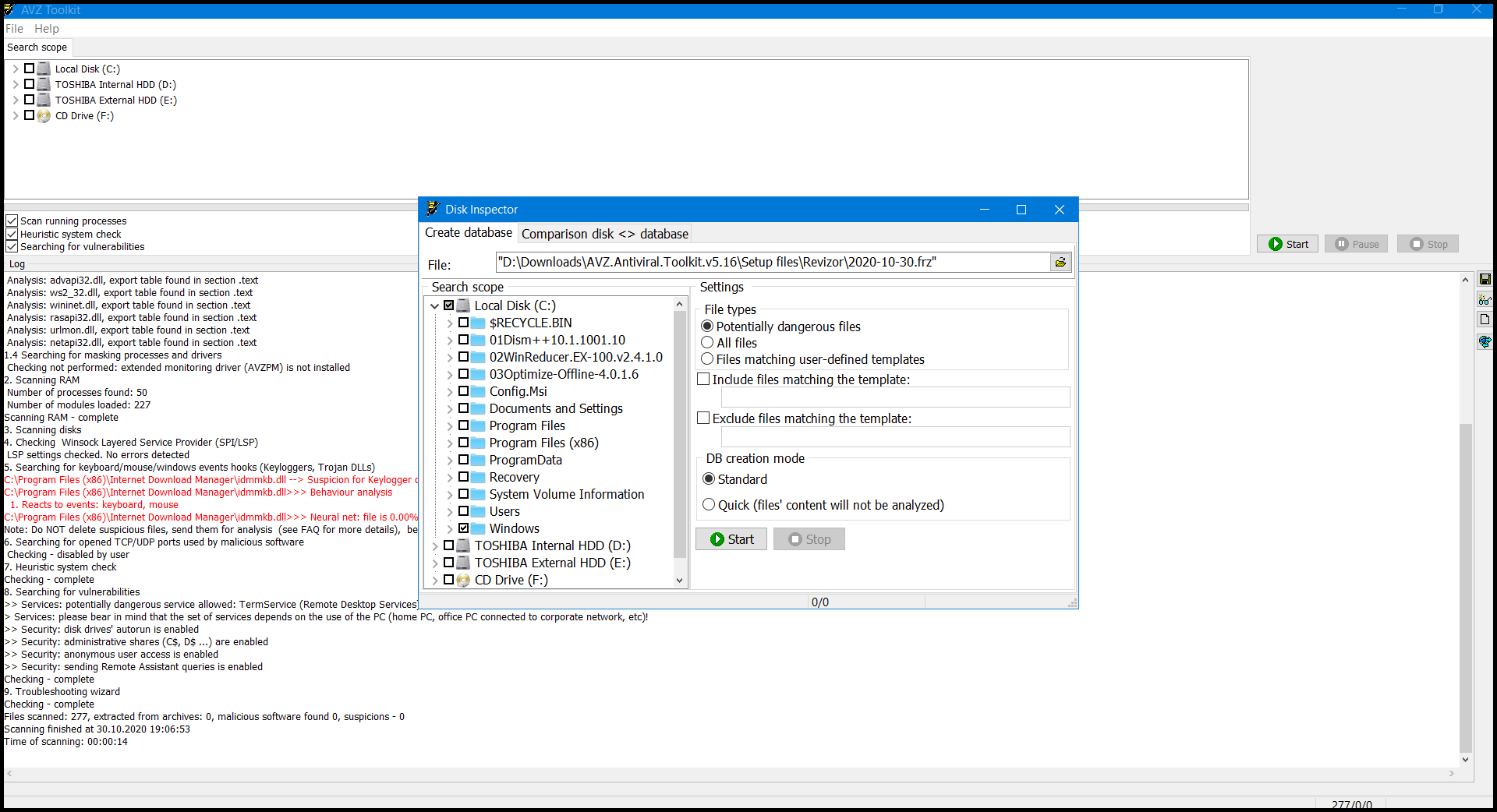Click the AVZ Toolkit title bar icon

click(9, 9)
